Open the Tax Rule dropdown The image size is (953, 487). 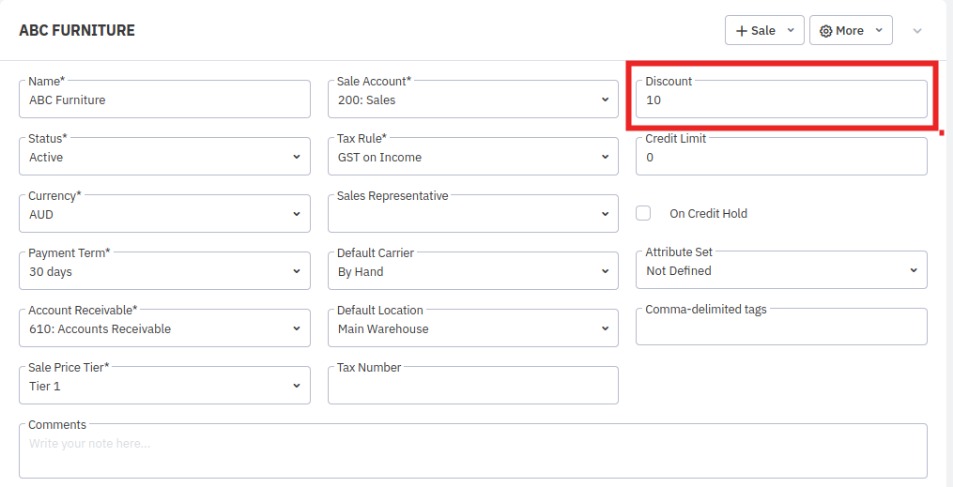click(x=472, y=157)
